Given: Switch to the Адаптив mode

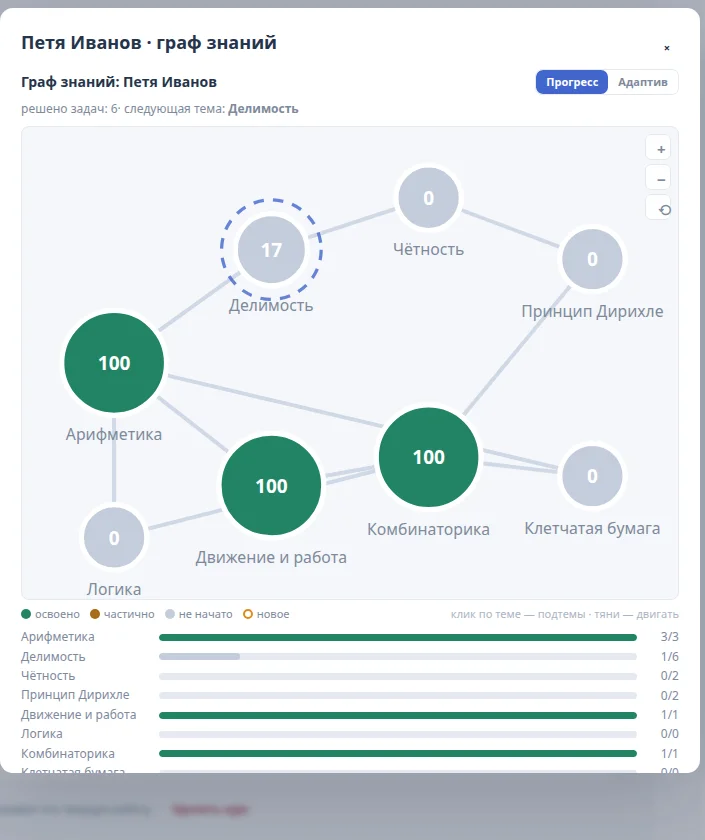Looking at the screenshot, I should tap(642, 82).
